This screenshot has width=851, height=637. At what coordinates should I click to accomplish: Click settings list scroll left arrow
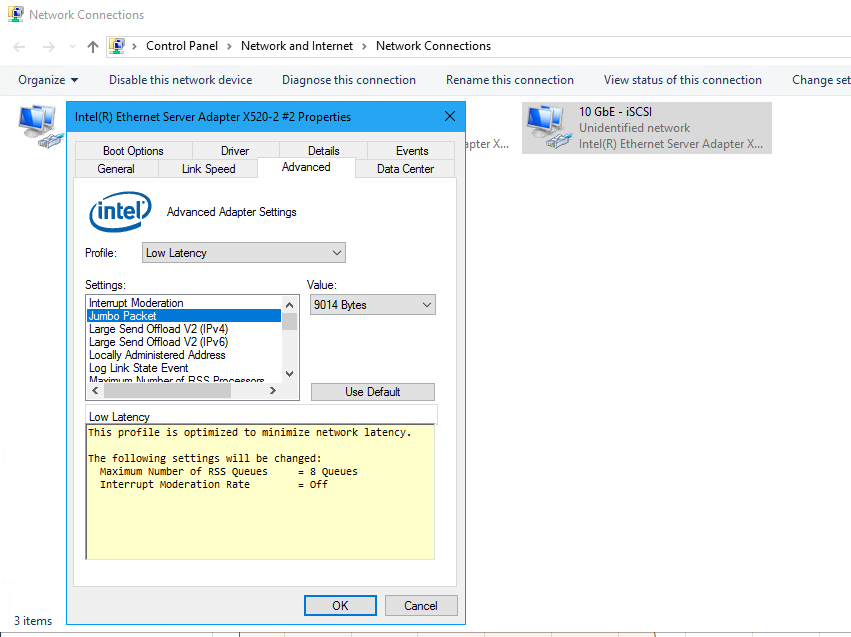tap(96, 391)
